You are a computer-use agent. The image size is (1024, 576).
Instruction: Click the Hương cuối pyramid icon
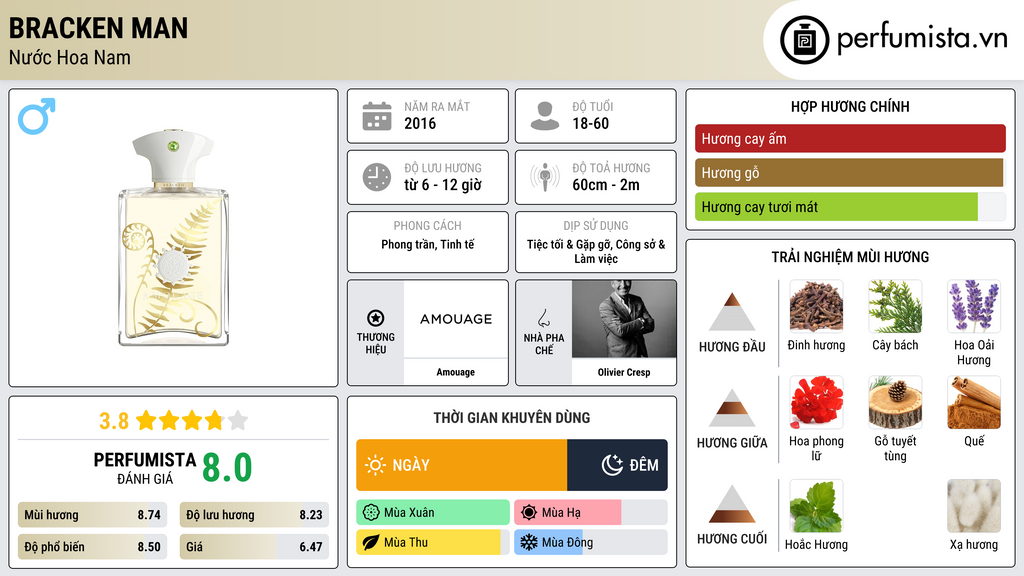(732, 504)
